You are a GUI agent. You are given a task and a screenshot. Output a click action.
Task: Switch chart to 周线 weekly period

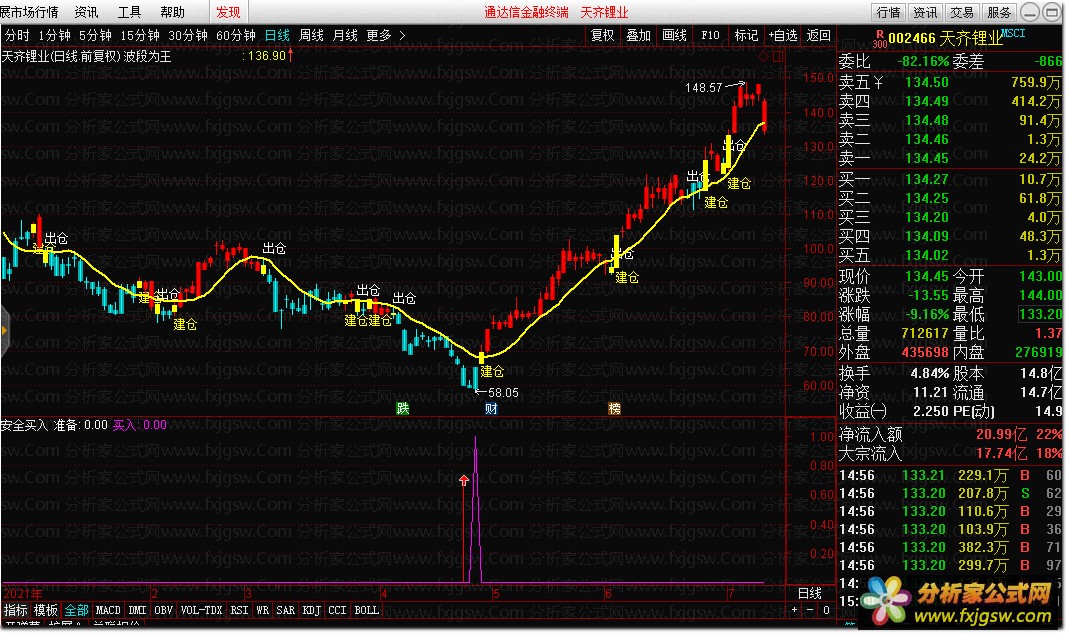tap(311, 35)
